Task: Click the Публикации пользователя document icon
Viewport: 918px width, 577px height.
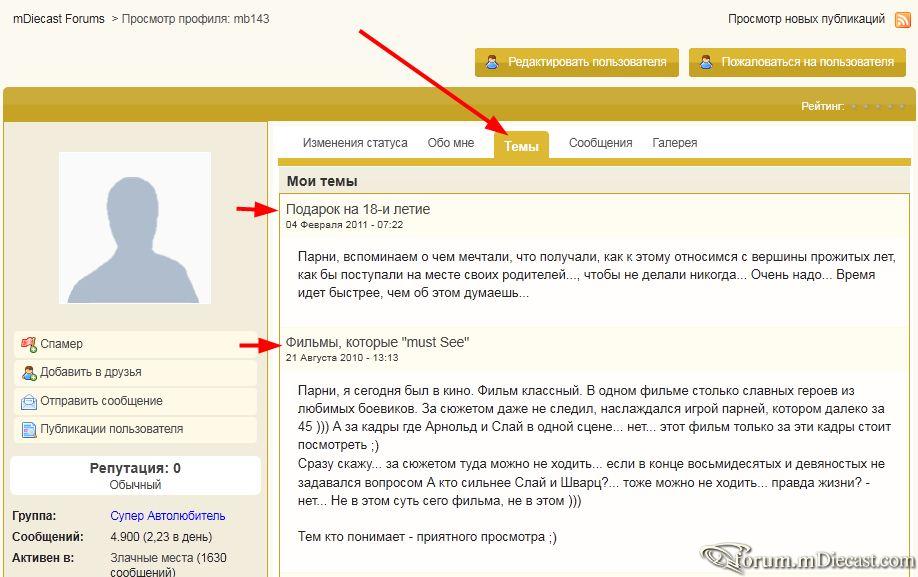Action: [x=29, y=430]
